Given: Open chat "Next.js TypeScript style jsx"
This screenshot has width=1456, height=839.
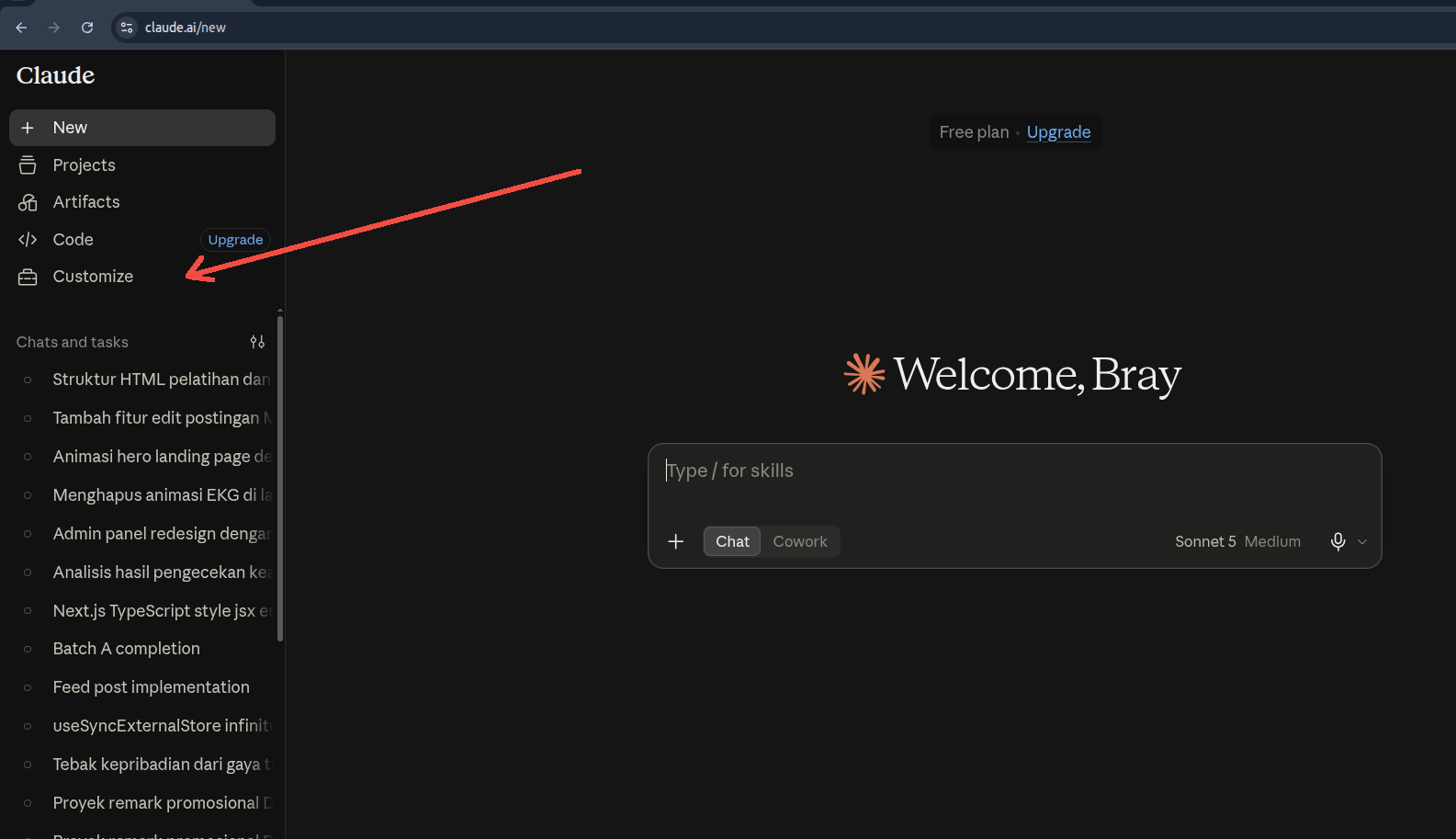Looking at the screenshot, I should click(142, 611).
